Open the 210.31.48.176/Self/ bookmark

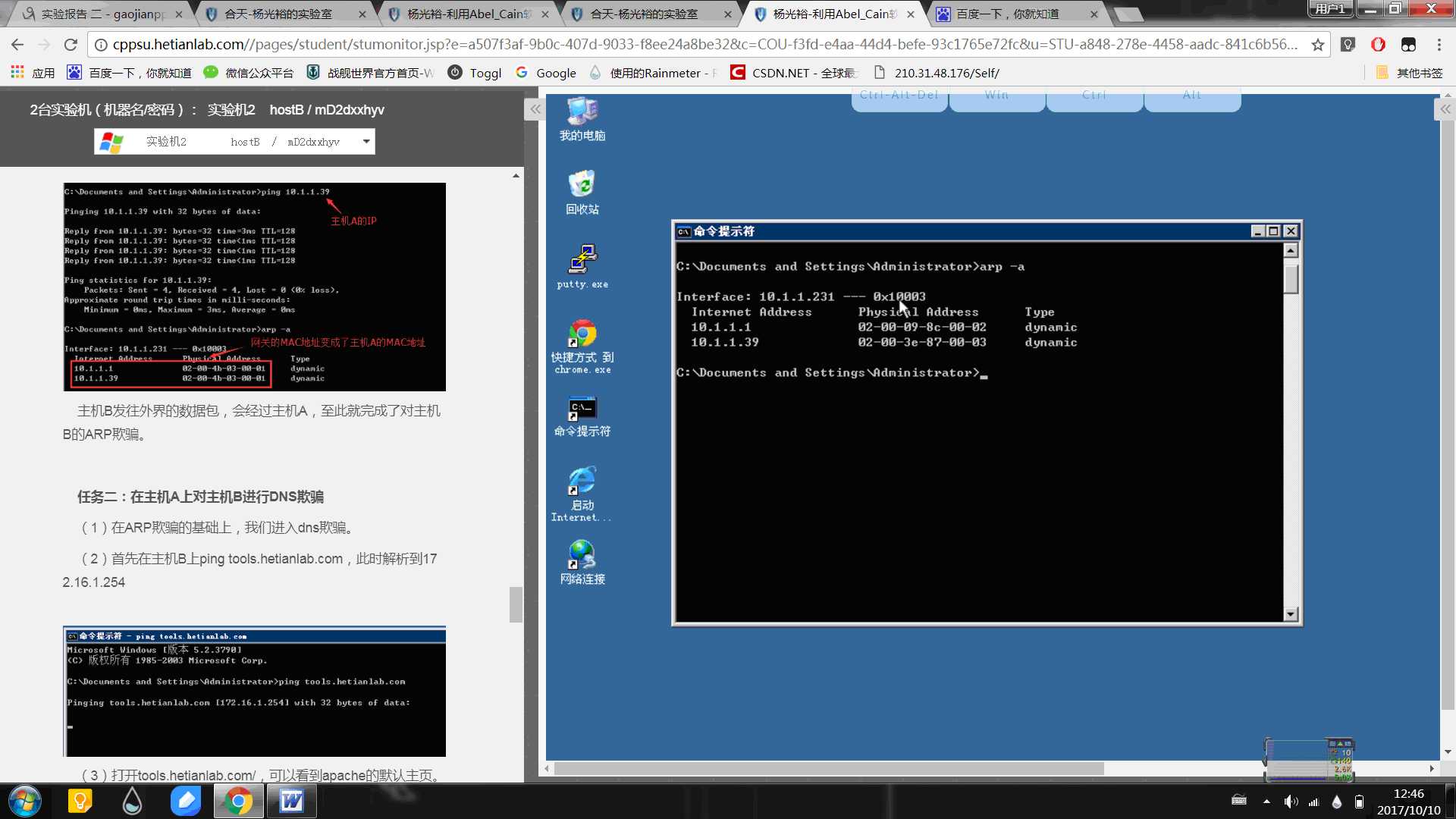(x=937, y=73)
